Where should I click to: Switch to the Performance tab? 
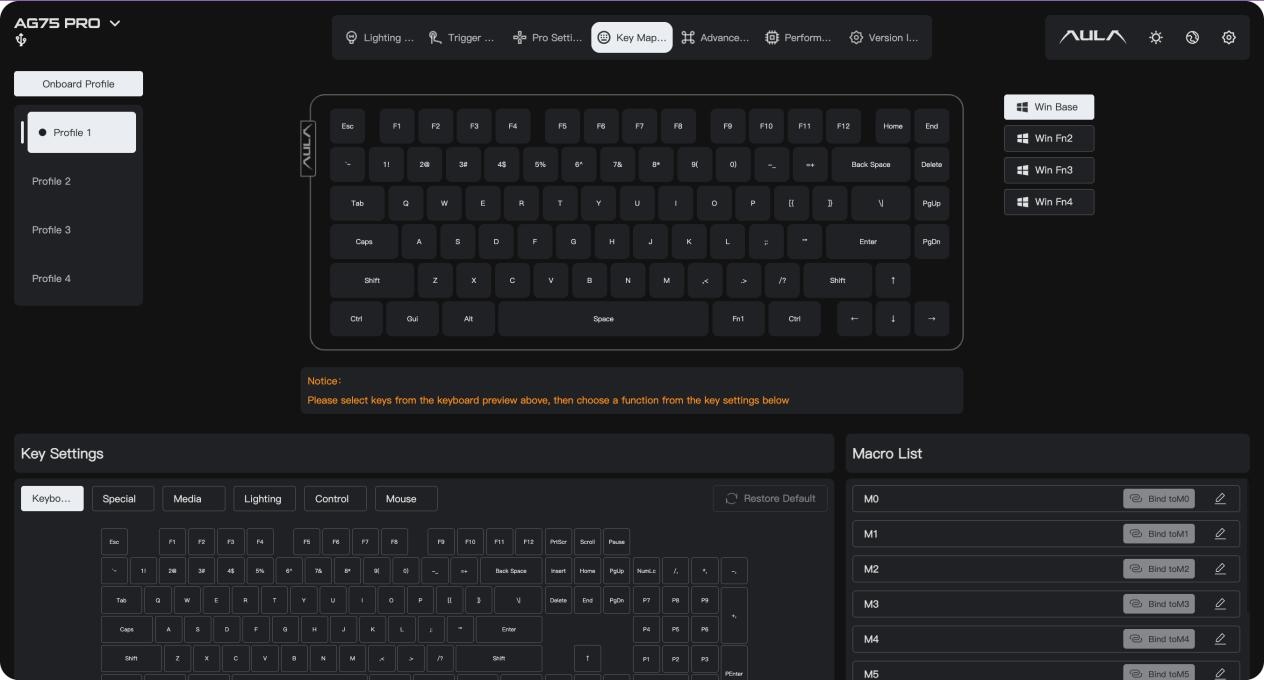(x=798, y=38)
